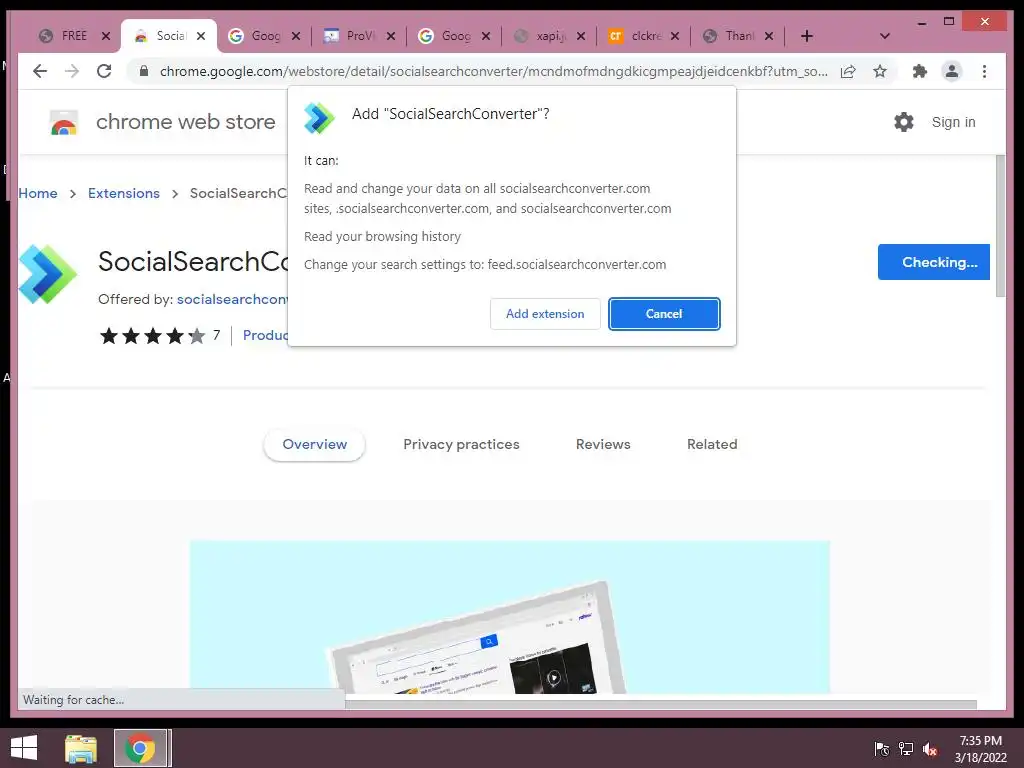Image resolution: width=1024 pixels, height=768 pixels.
Task: Close the FREE tab
Action: click(106, 36)
